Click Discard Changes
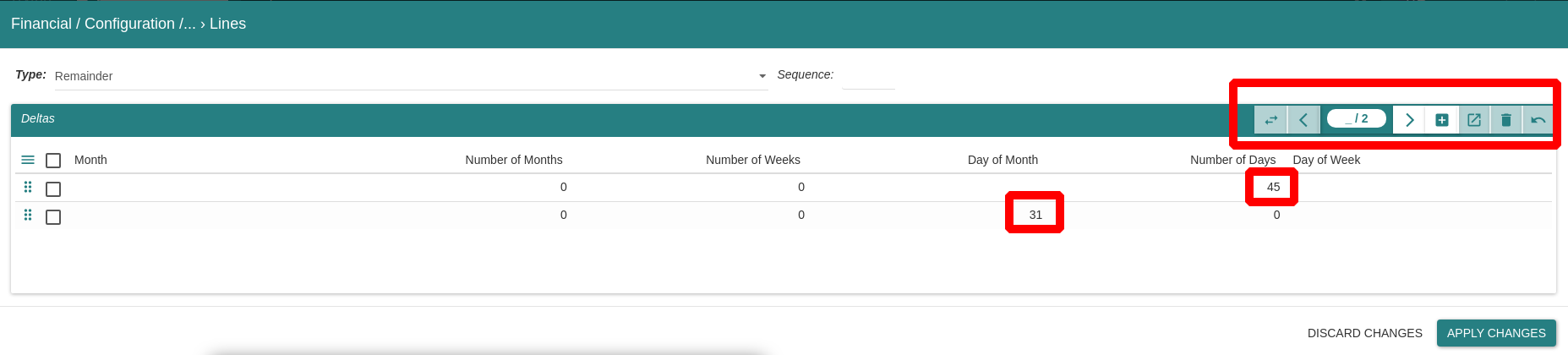This screenshot has height=355, width=1568. tap(1364, 333)
